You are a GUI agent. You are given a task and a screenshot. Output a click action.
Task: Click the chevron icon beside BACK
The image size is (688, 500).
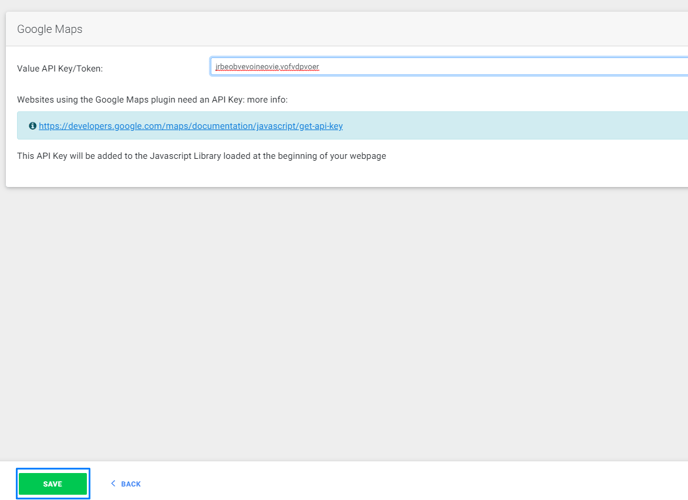tap(113, 483)
